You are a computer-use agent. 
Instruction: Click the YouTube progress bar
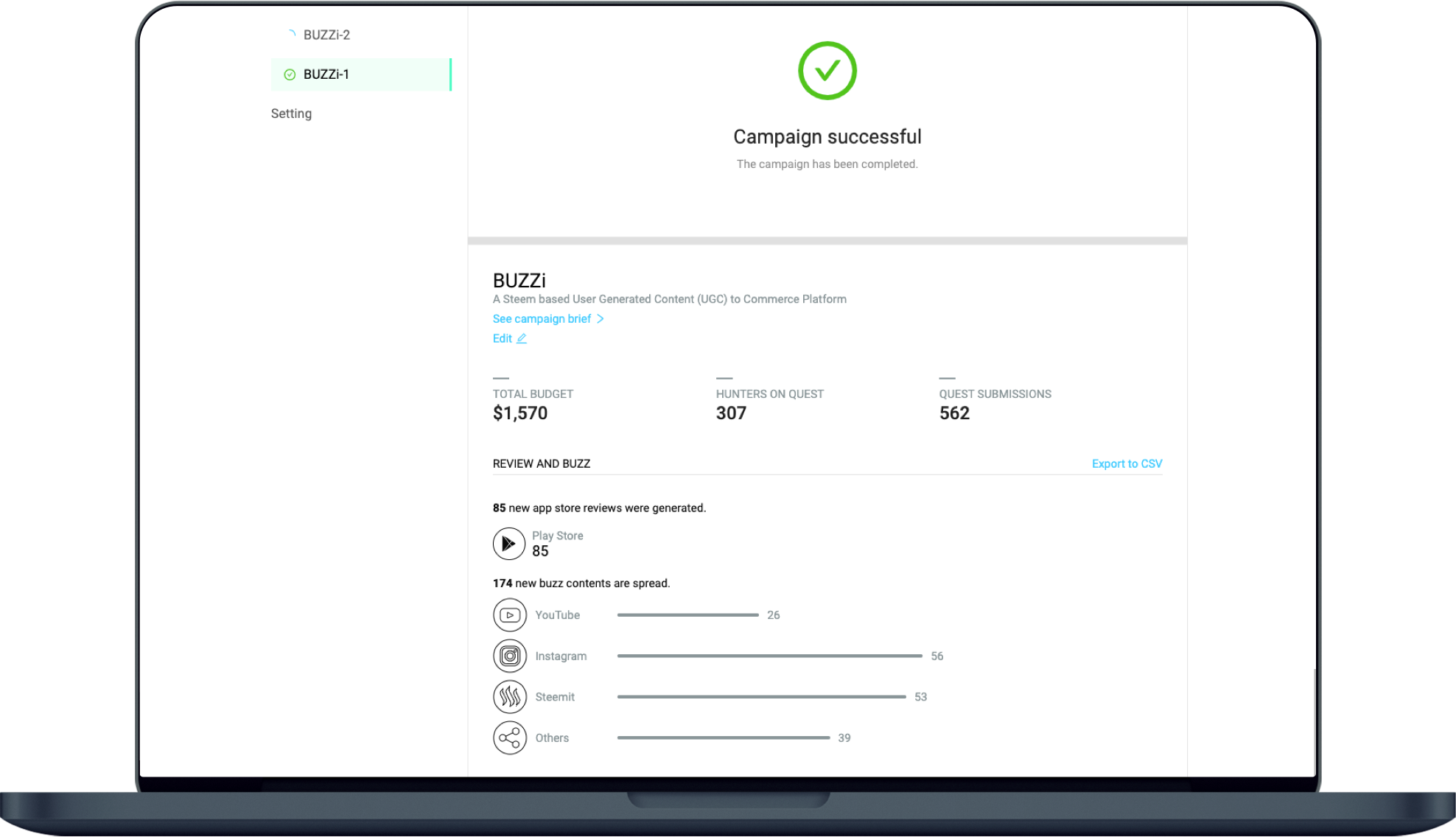pyautogui.click(x=687, y=614)
